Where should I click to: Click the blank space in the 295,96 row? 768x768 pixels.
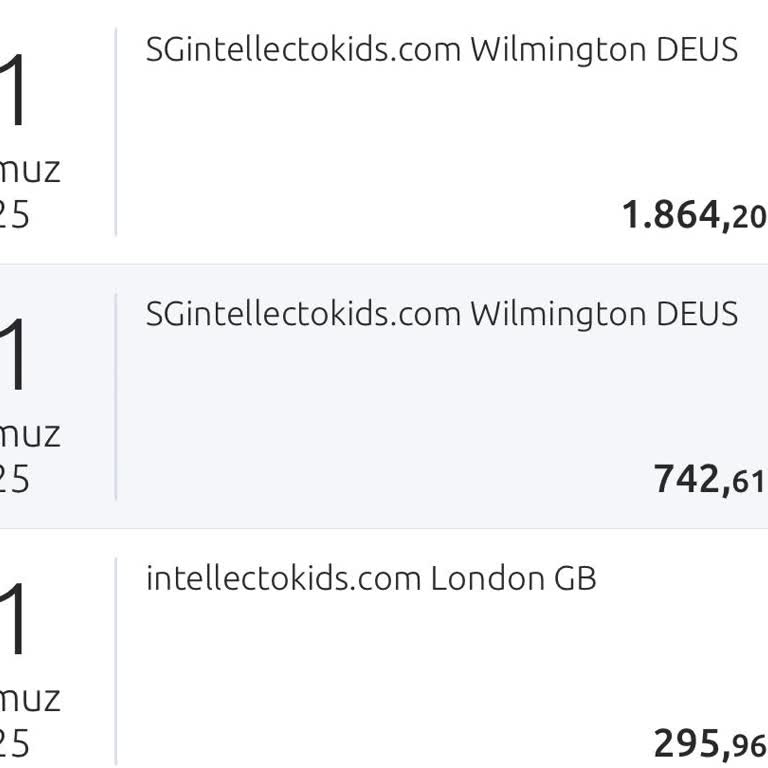point(400,670)
